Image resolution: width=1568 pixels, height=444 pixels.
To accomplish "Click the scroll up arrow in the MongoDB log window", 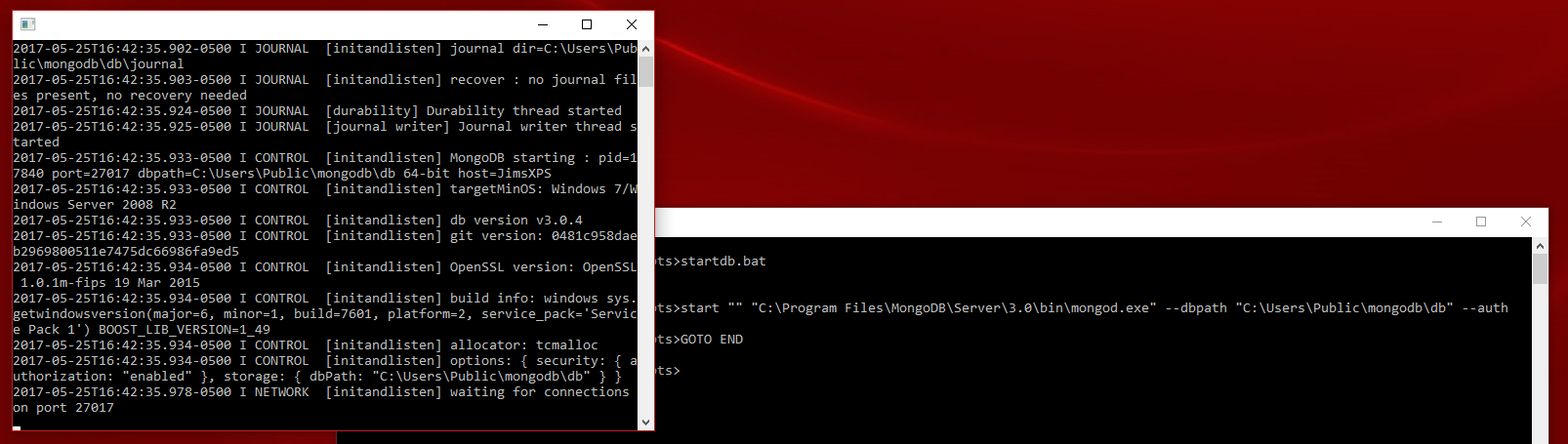I will coord(645,48).
